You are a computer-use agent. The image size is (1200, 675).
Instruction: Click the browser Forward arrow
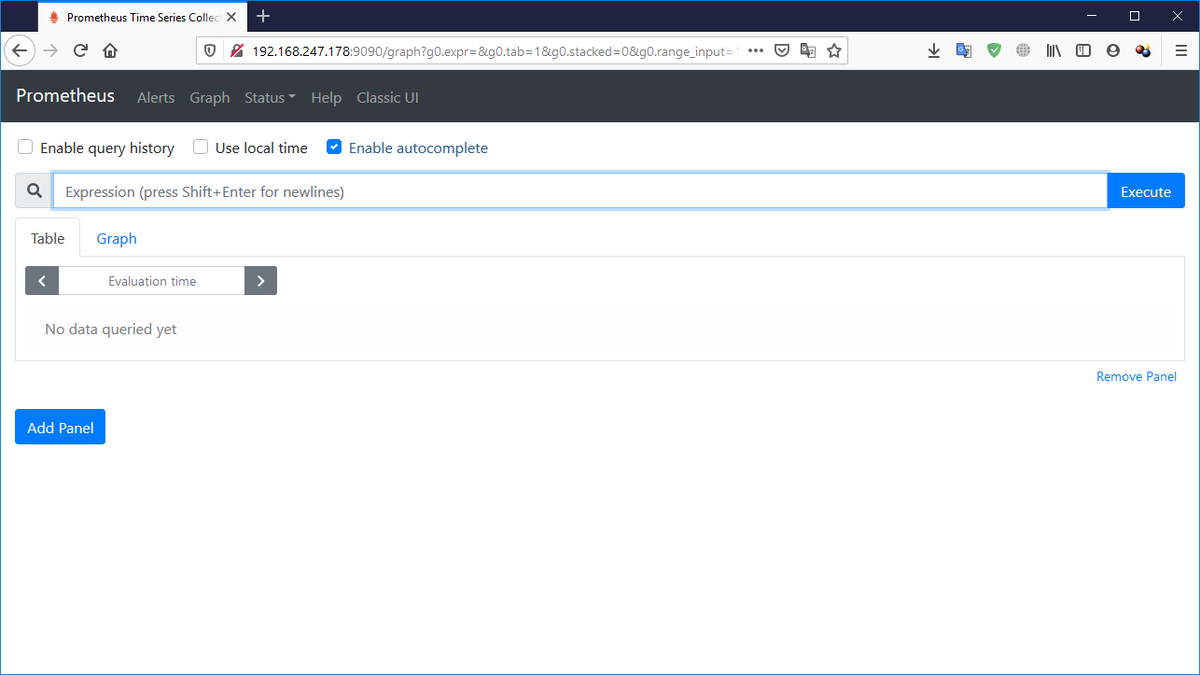pyautogui.click(x=51, y=50)
